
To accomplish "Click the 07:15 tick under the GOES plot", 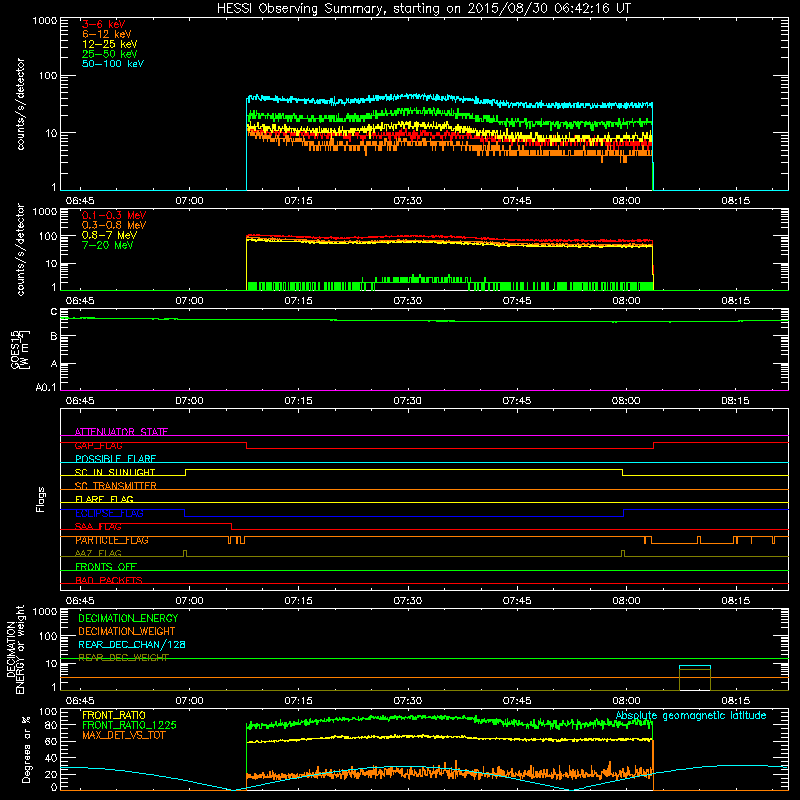I will (x=298, y=401).
